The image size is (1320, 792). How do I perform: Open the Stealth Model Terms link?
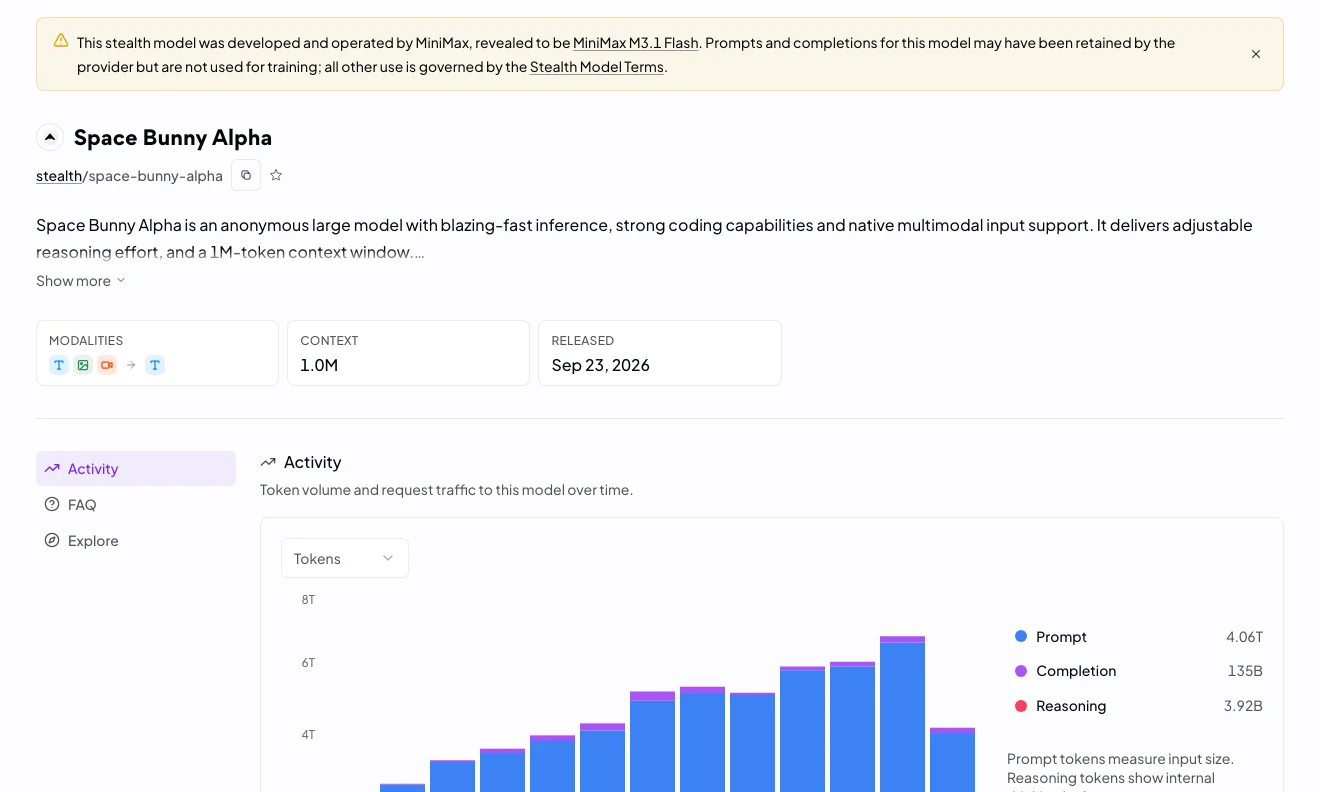[x=597, y=67]
